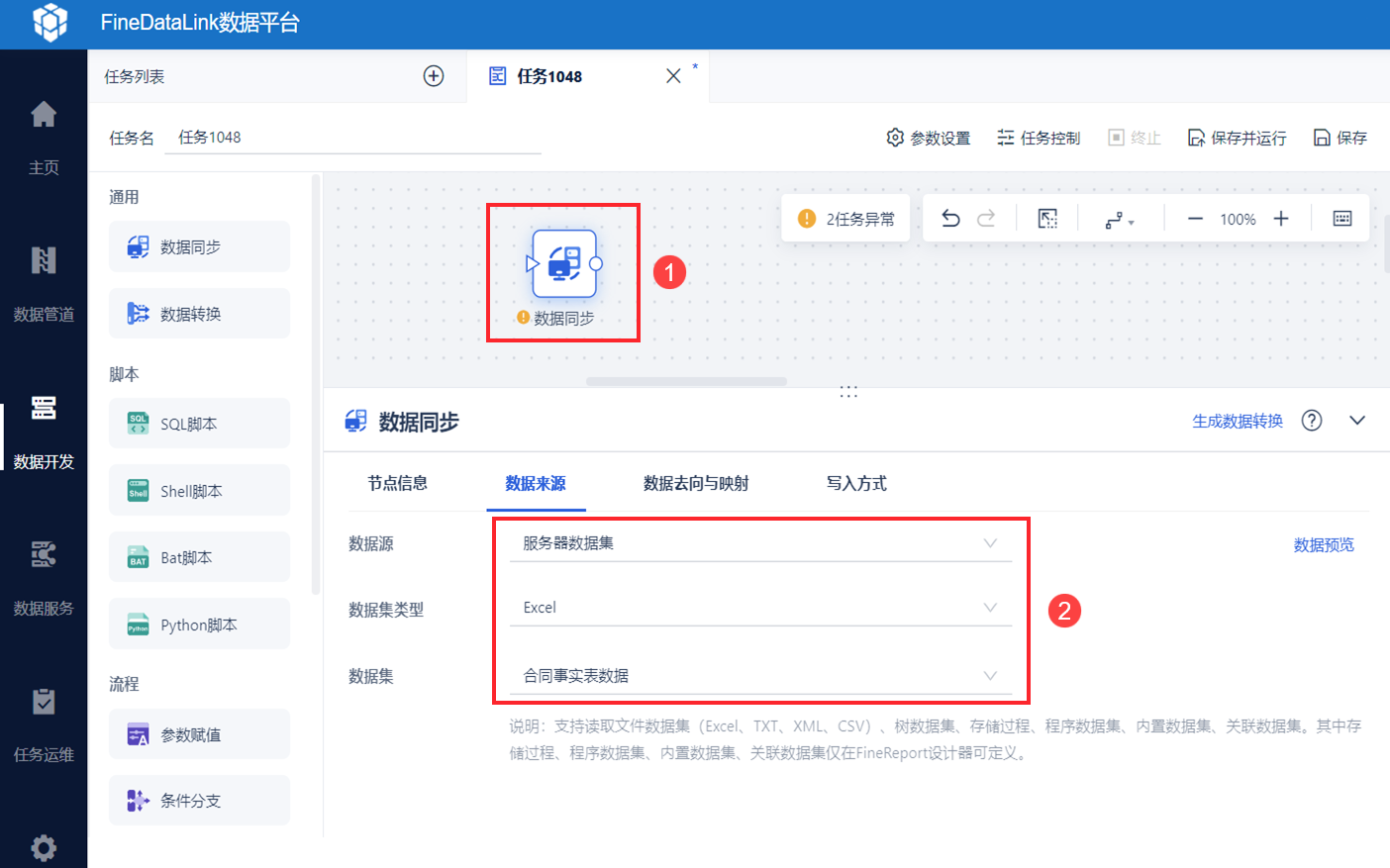This screenshot has height=868, width=1390.
Task: Close the 任务1048 tab
Action: pos(673,76)
